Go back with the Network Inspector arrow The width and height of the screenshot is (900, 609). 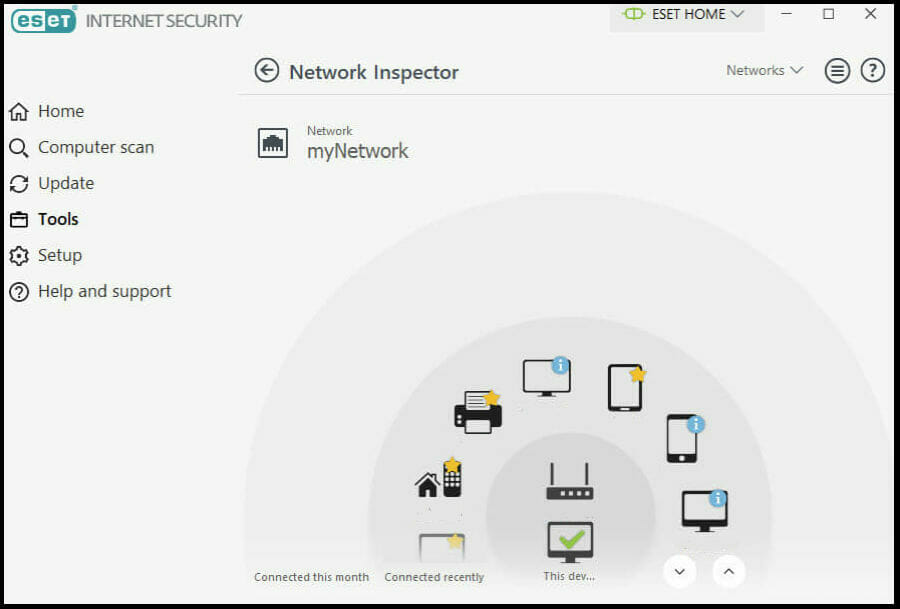(x=267, y=71)
